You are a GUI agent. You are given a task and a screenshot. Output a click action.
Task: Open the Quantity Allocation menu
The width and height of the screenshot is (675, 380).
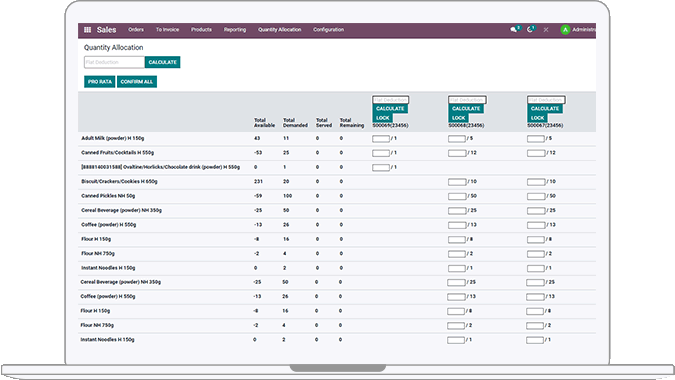pyautogui.click(x=280, y=30)
